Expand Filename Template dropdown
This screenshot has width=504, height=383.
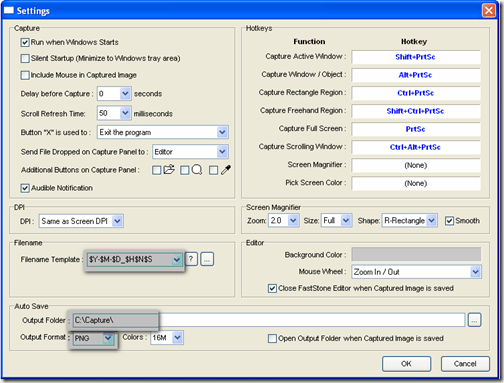(176, 259)
